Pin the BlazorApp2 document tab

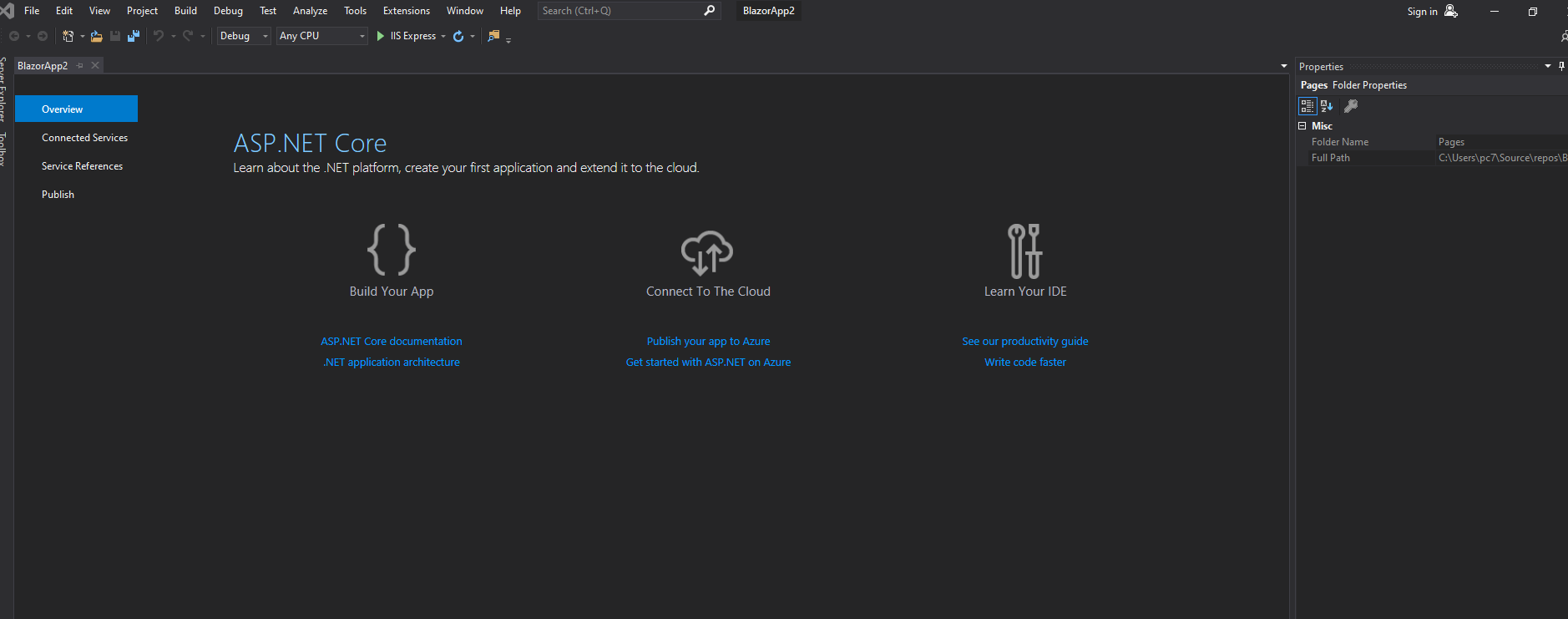tap(80, 65)
